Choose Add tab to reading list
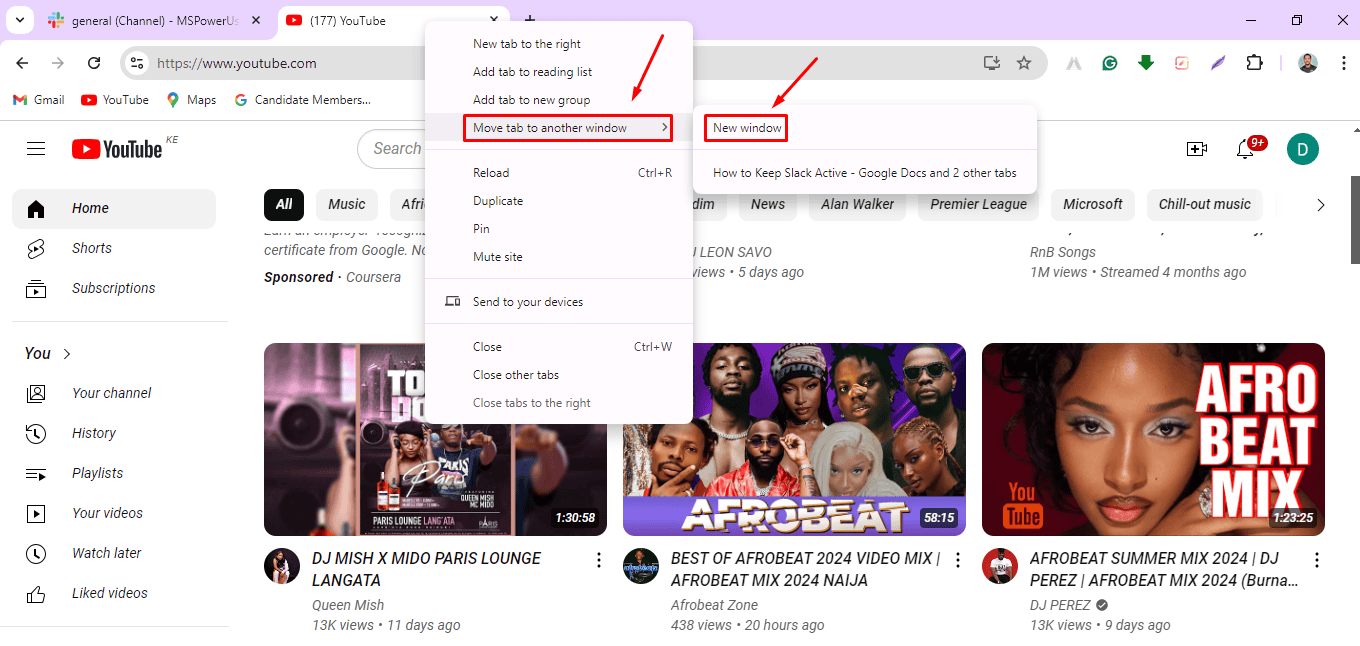 [559, 72]
